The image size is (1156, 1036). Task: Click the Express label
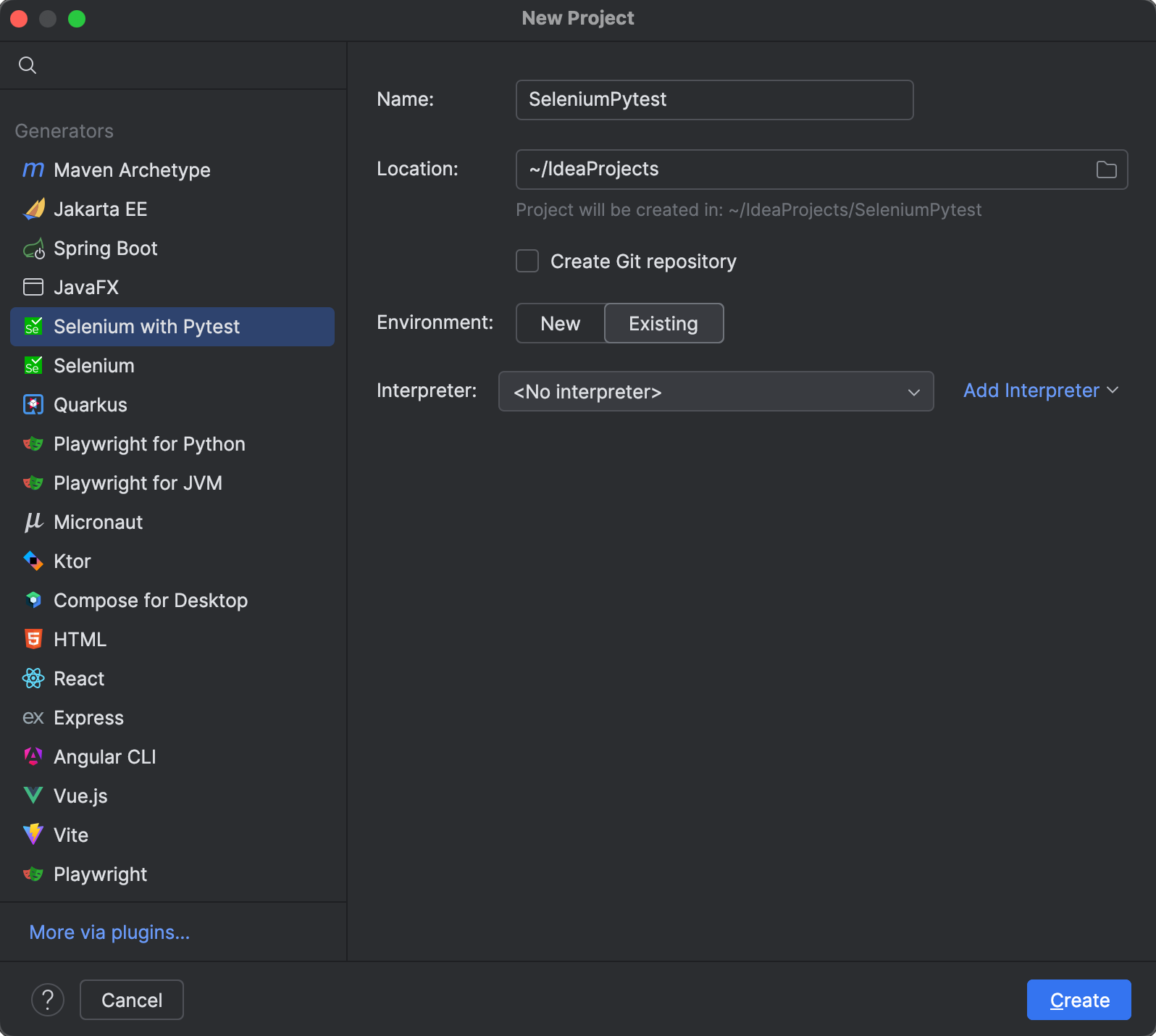tap(89, 718)
